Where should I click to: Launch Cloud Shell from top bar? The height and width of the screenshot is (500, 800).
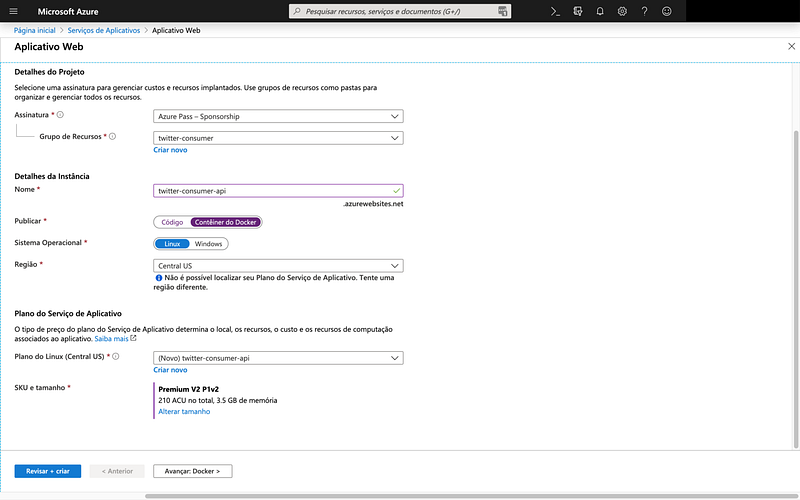(x=555, y=11)
